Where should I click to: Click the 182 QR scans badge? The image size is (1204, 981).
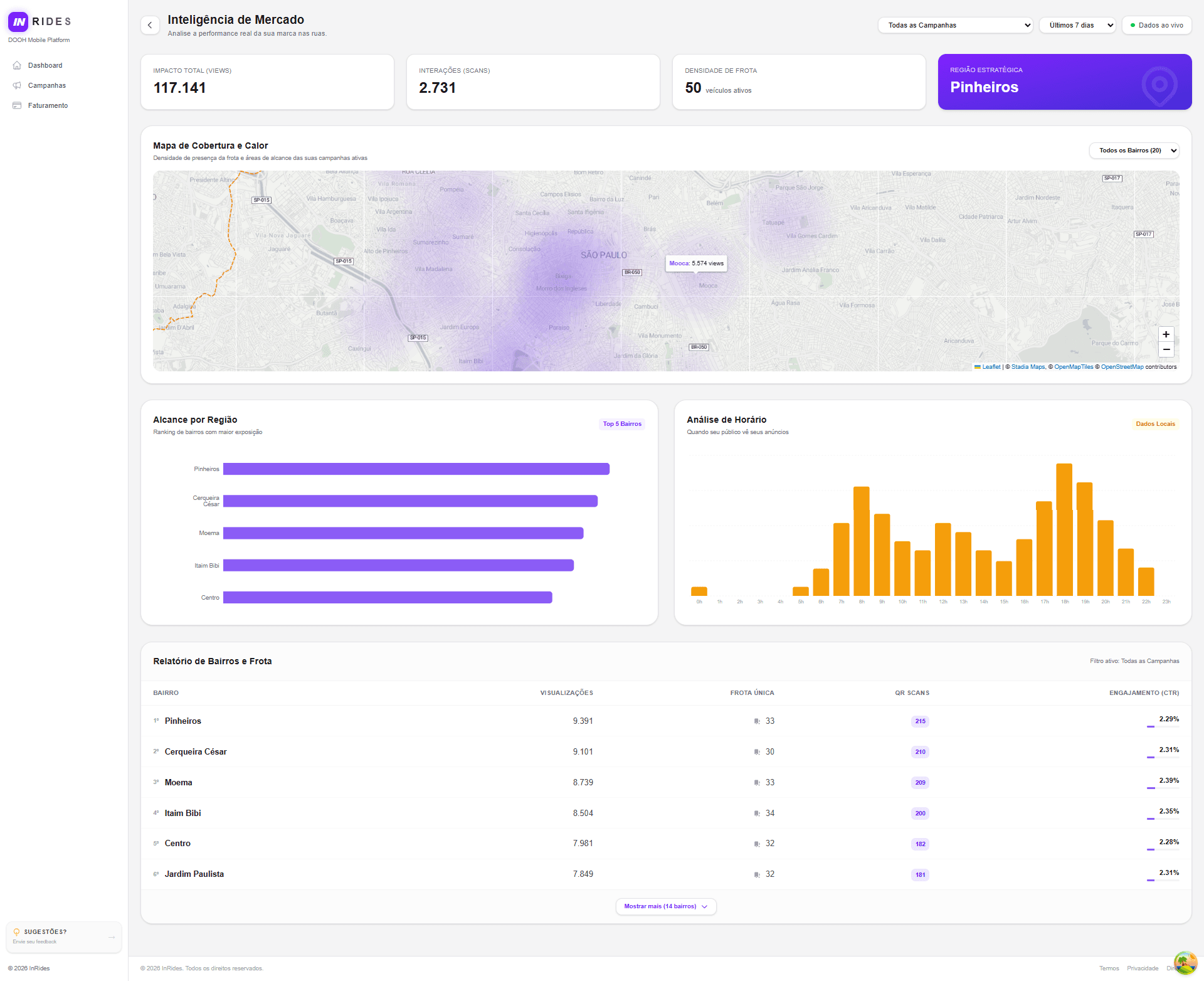920,844
